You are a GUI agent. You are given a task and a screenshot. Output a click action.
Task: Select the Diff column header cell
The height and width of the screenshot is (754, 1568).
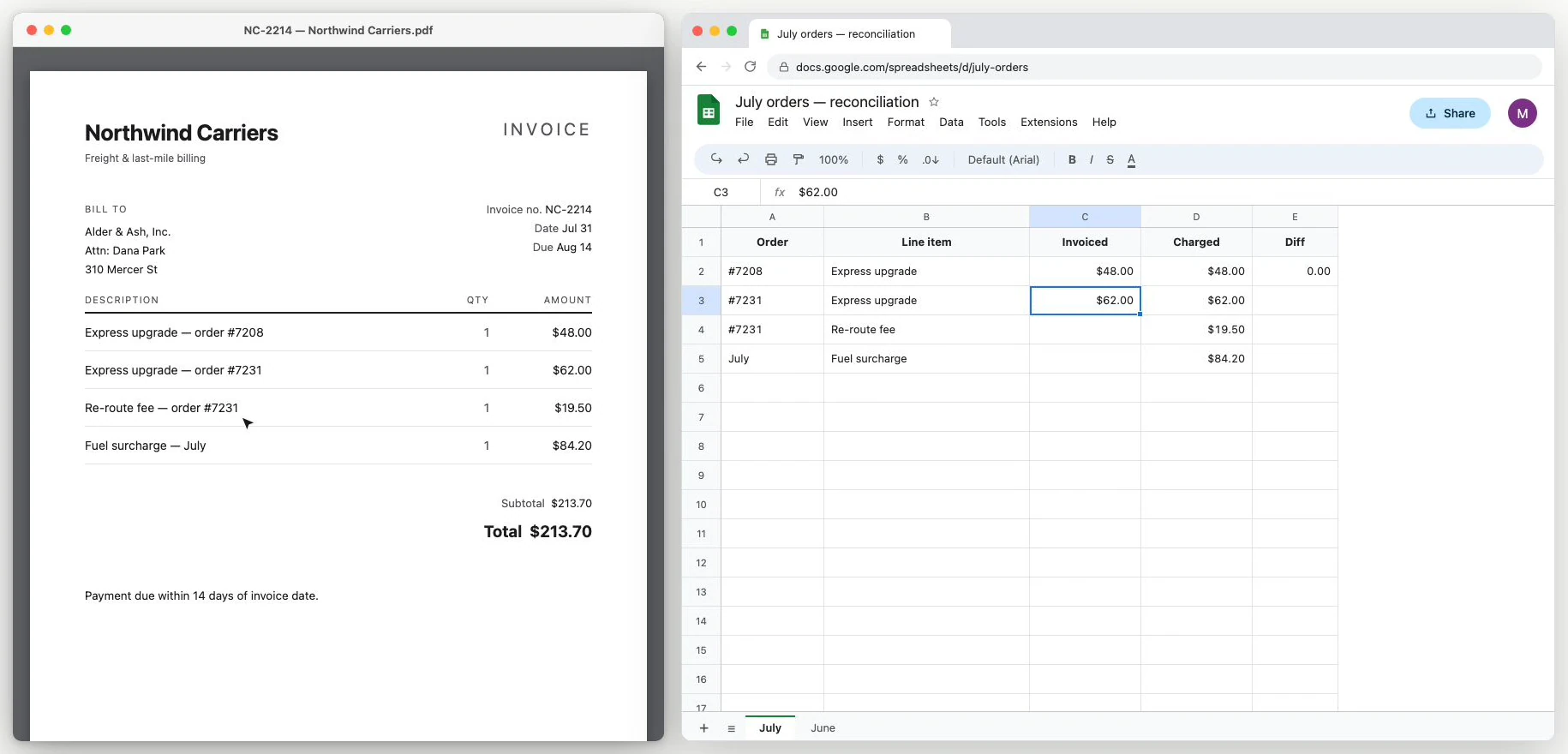pos(1295,242)
